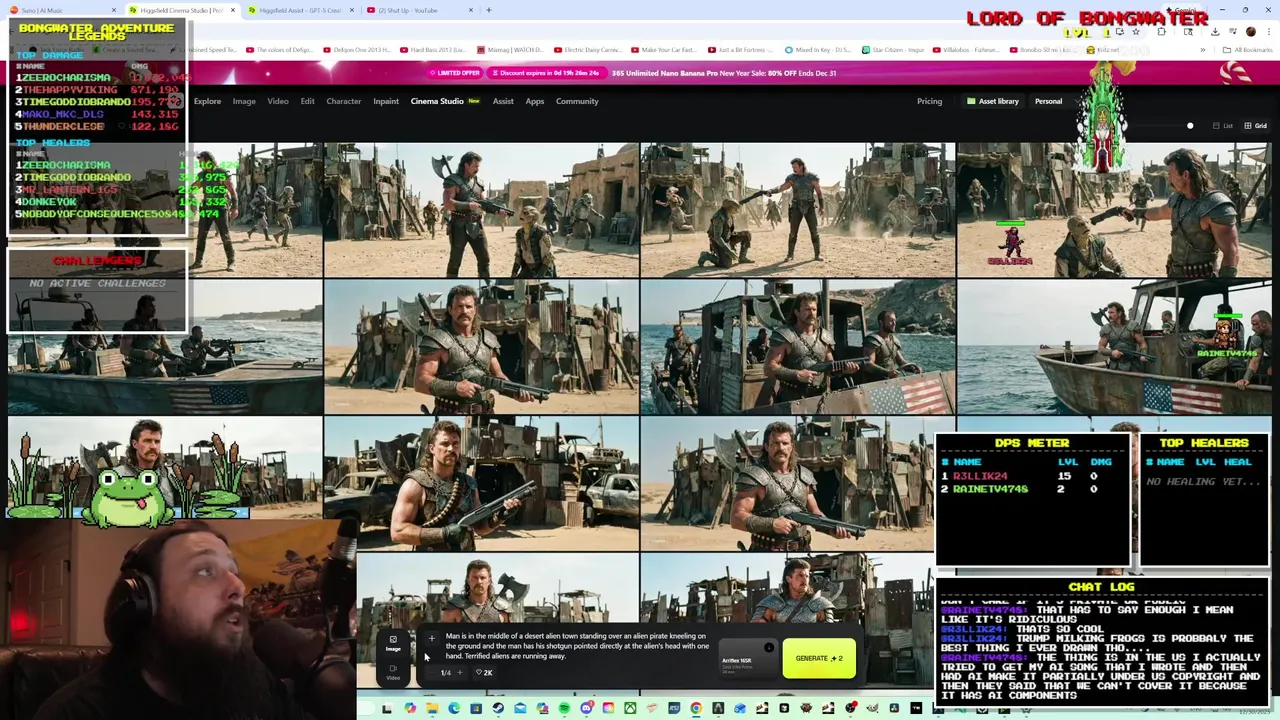This screenshot has height=720, width=1280.
Task: Open a new browser tab
Action: [489, 10]
